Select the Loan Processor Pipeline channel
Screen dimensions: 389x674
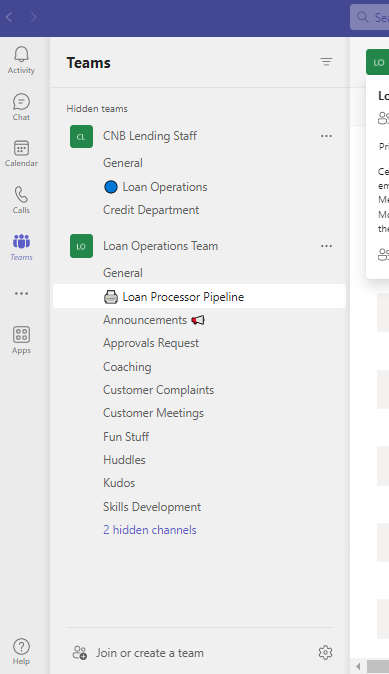[x=199, y=296]
